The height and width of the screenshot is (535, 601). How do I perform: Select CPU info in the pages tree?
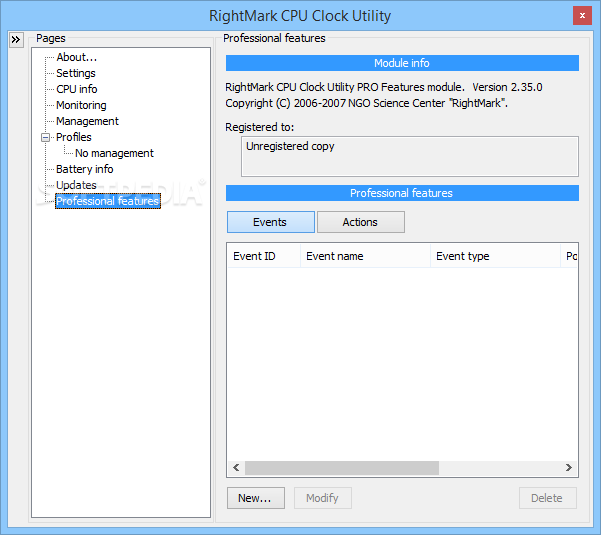click(x=77, y=89)
